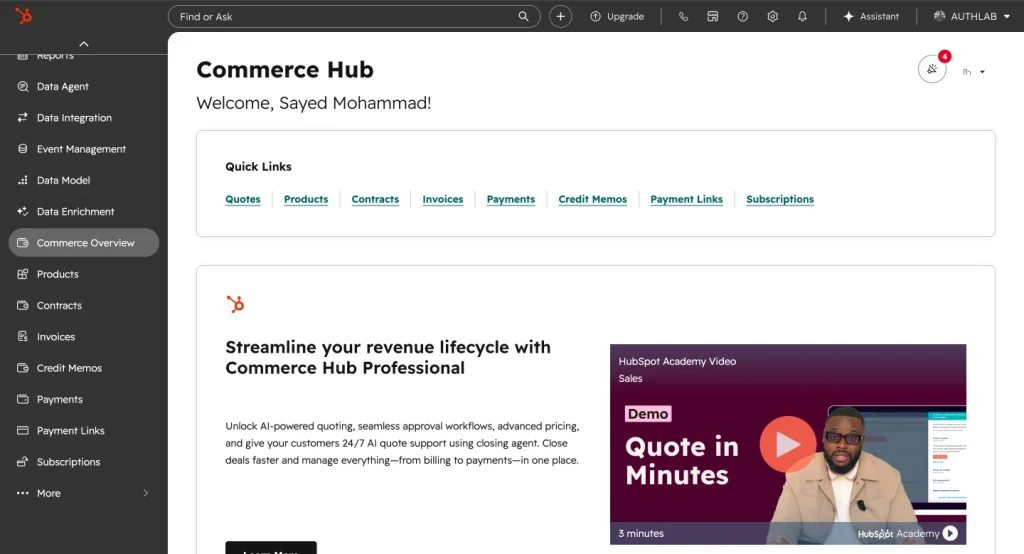Open the calling phone icon

click(x=683, y=16)
